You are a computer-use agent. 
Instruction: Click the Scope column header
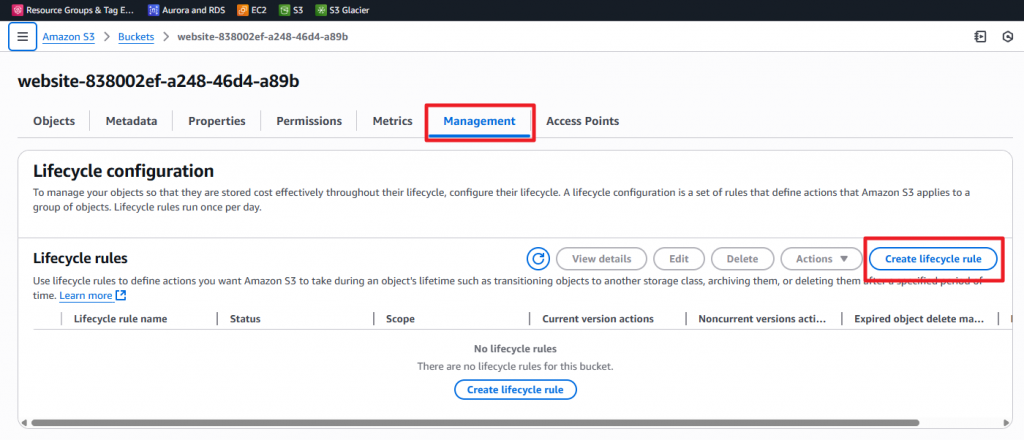(x=400, y=319)
